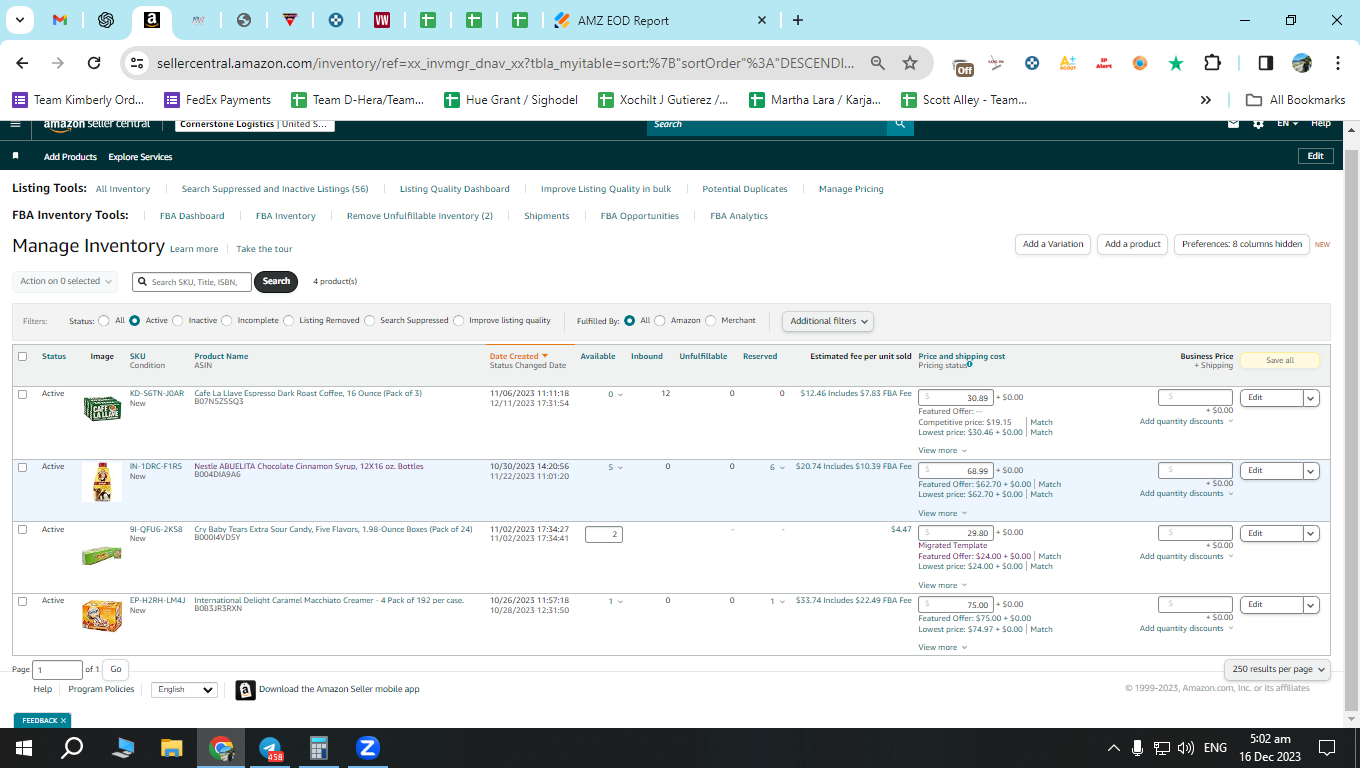Toggle the Chrome side panel icon
The height and width of the screenshot is (768, 1360).
point(1265,63)
